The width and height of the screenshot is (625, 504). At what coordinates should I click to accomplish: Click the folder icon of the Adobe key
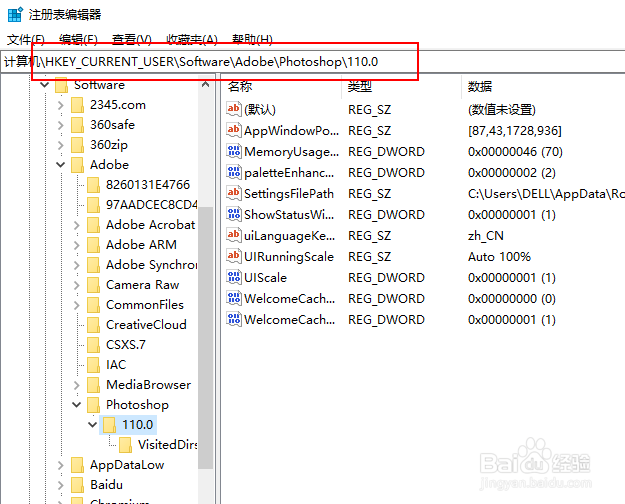(x=77, y=165)
